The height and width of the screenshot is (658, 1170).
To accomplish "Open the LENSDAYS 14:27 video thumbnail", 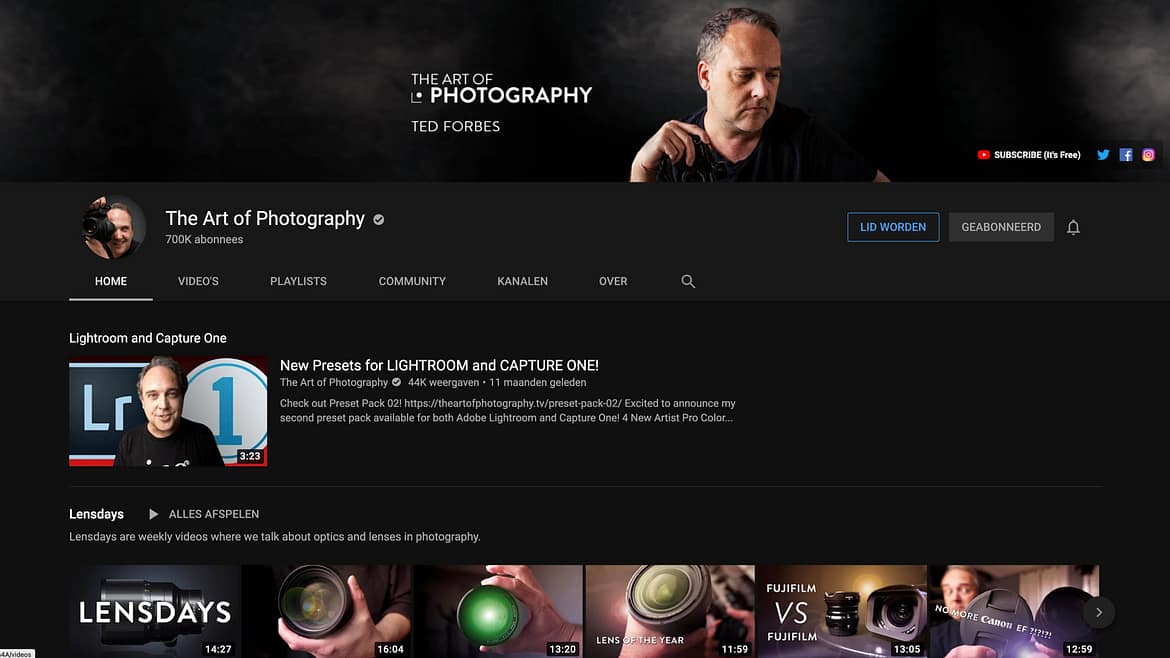I will coord(155,612).
